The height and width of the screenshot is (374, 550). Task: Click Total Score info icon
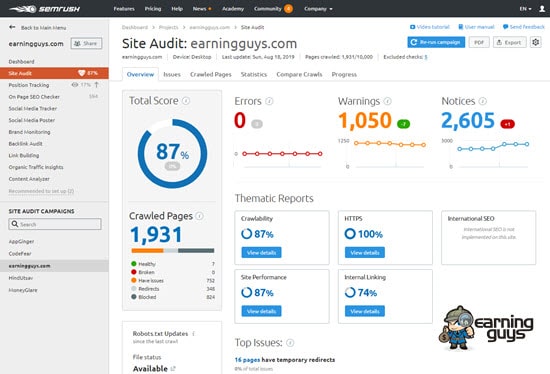tap(186, 101)
